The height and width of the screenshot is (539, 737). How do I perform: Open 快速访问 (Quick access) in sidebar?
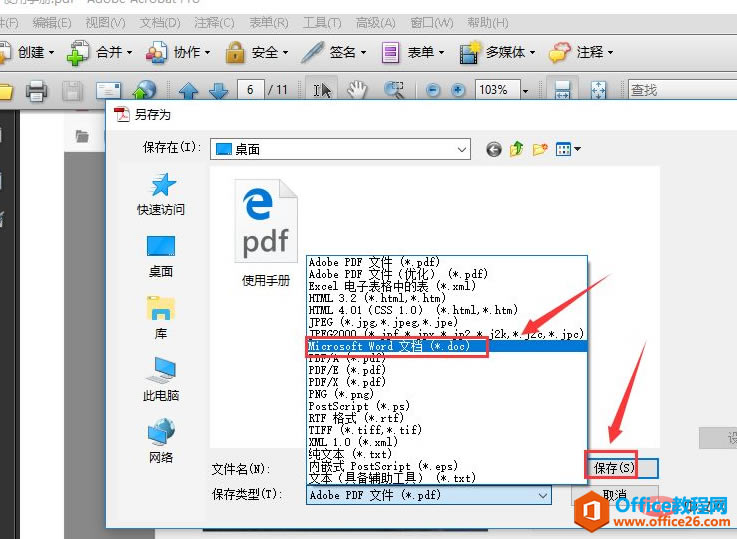point(161,195)
